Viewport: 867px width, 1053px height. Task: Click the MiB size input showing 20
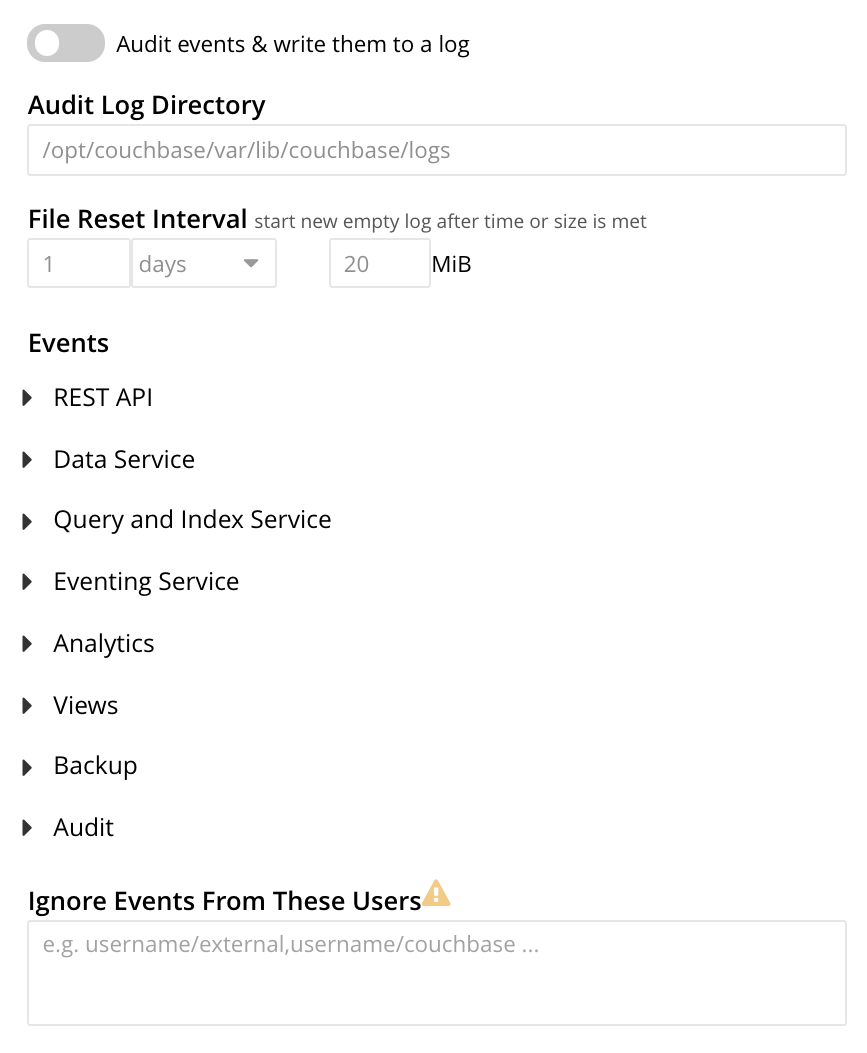379,263
